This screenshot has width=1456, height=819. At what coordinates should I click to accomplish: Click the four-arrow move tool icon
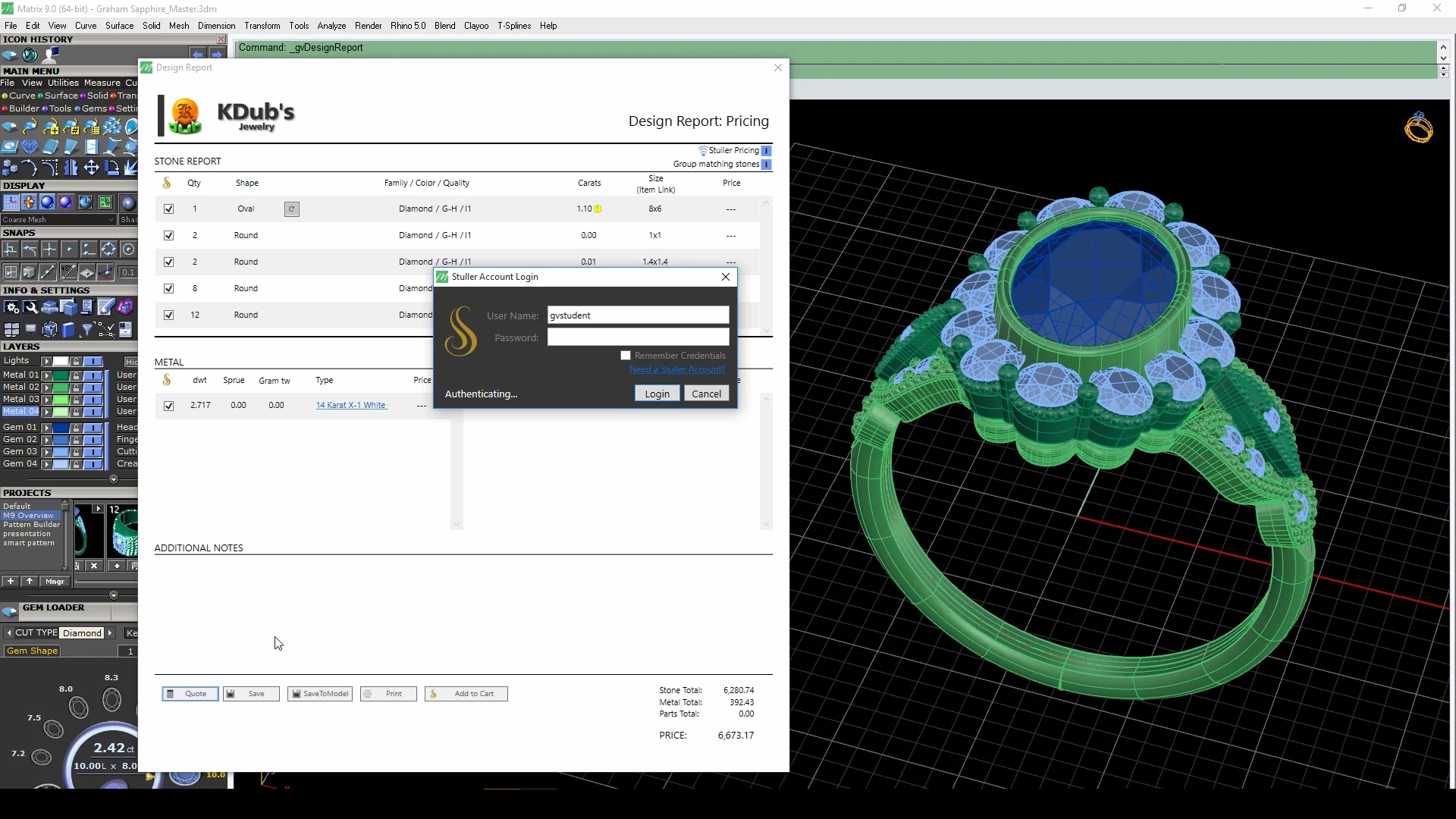(91, 167)
